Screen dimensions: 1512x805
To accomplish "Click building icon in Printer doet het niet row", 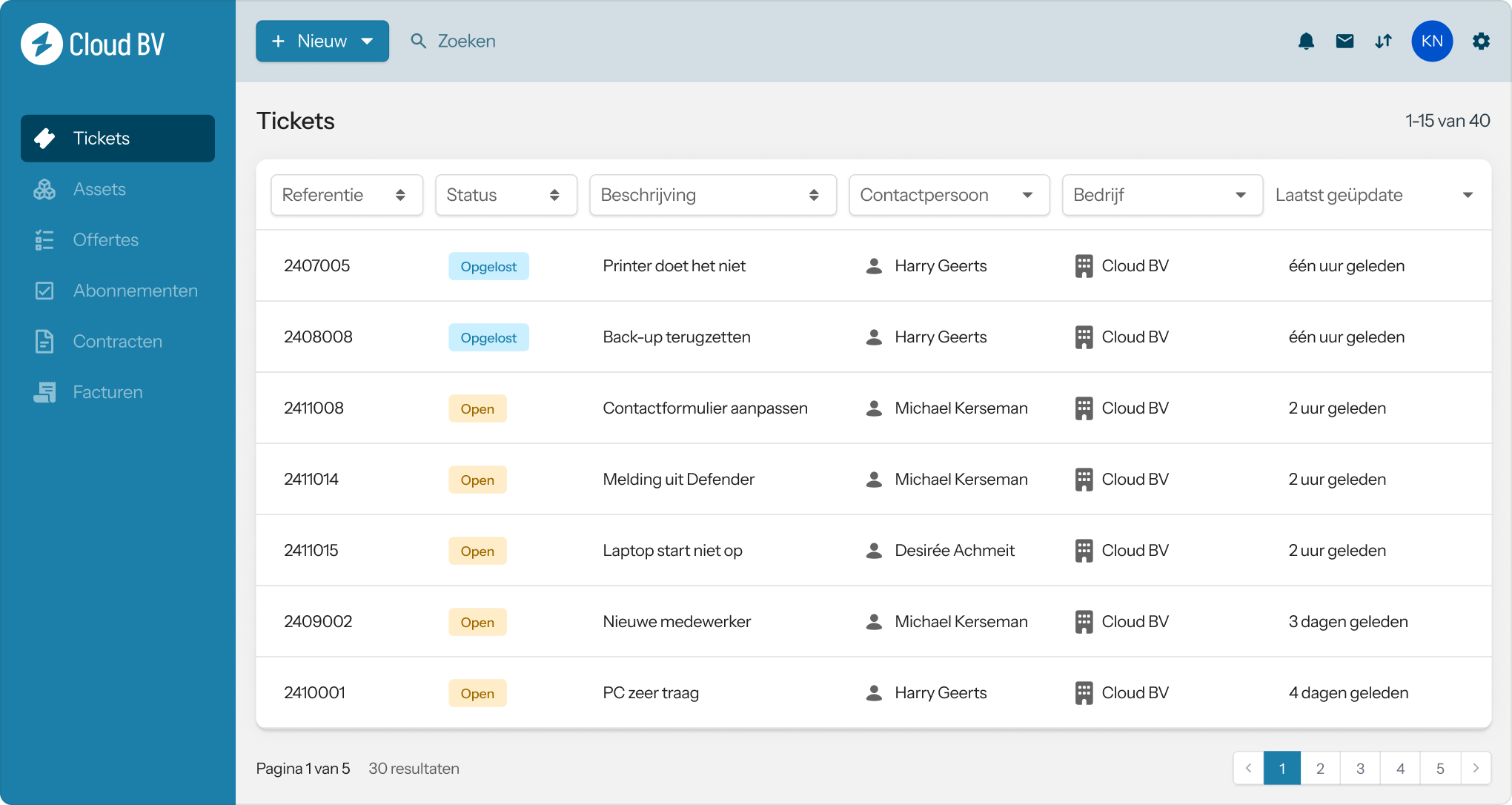I will point(1084,266).
